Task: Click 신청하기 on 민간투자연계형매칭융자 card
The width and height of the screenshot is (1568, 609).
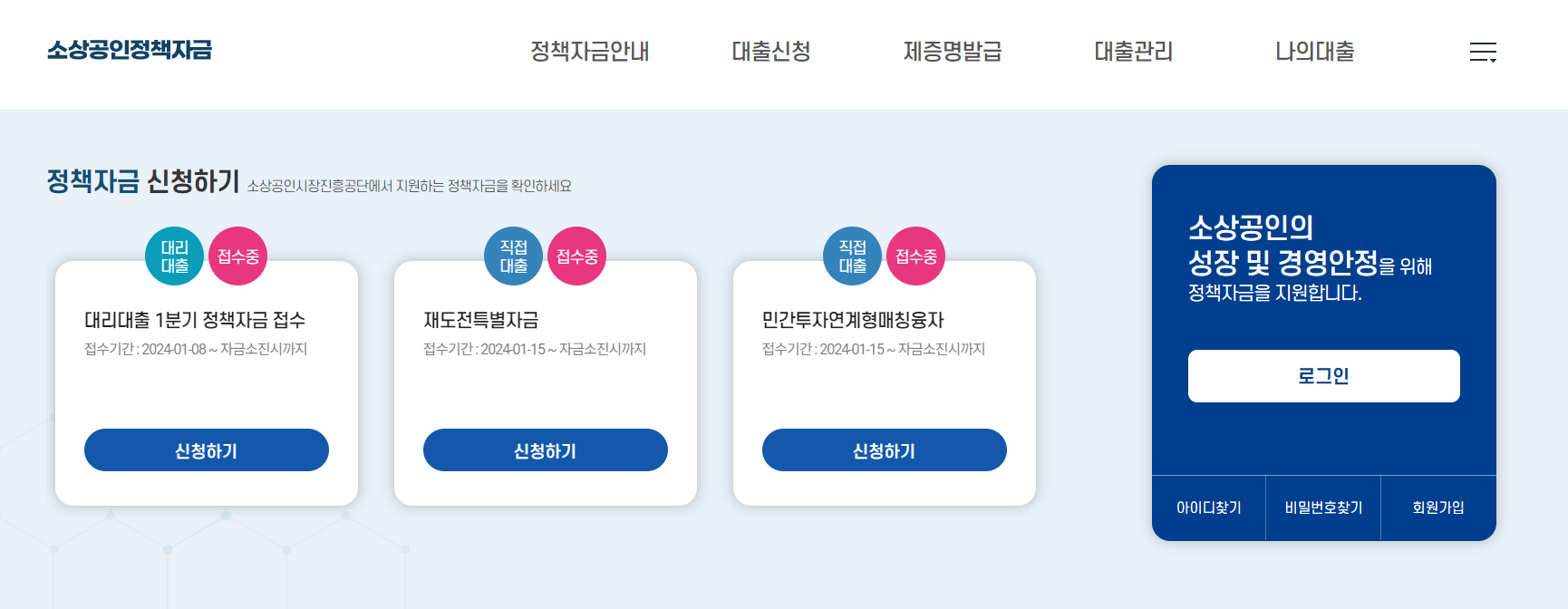Action: click(x=884, y=449)
